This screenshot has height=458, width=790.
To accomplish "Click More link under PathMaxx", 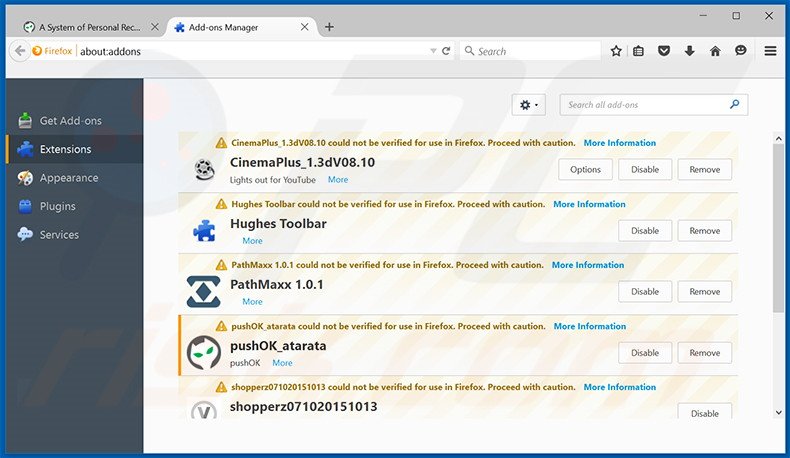I will [x=252, y=302].
